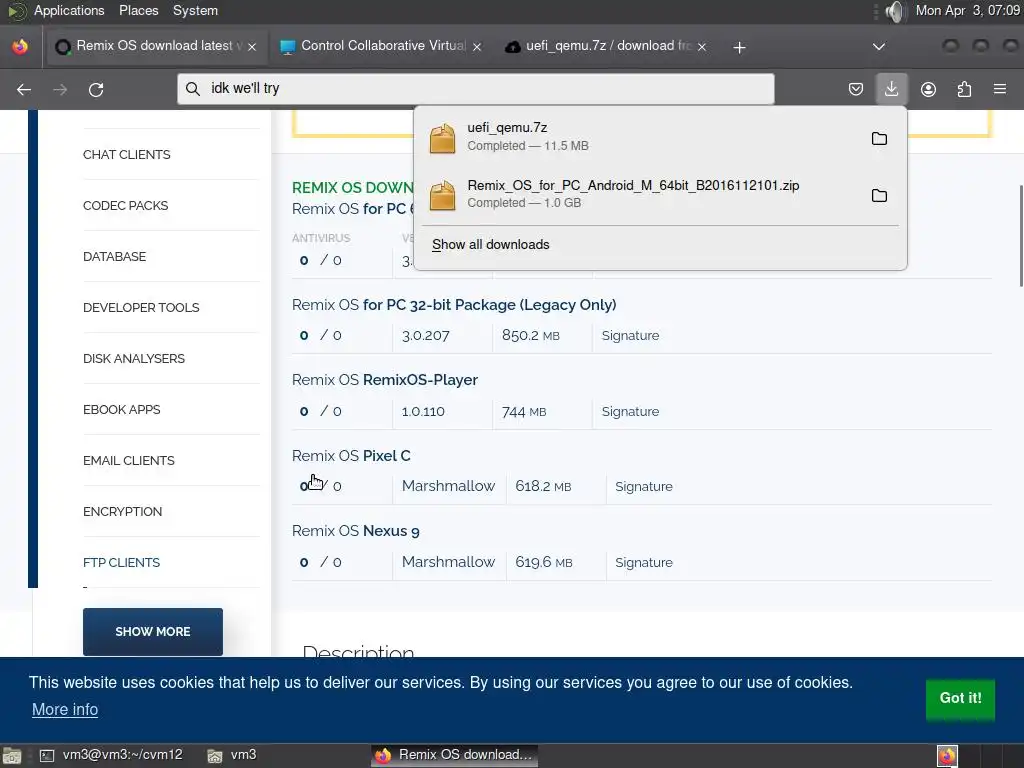Open the Places menu
This screenshot has height=768, width=1024.
[x=138, y=10]
